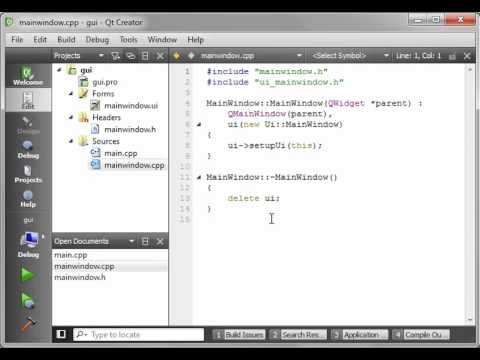This screenshot has height=360, width=480.
Task: Collapse the Sources folder arrow
Action: point(71,141)
